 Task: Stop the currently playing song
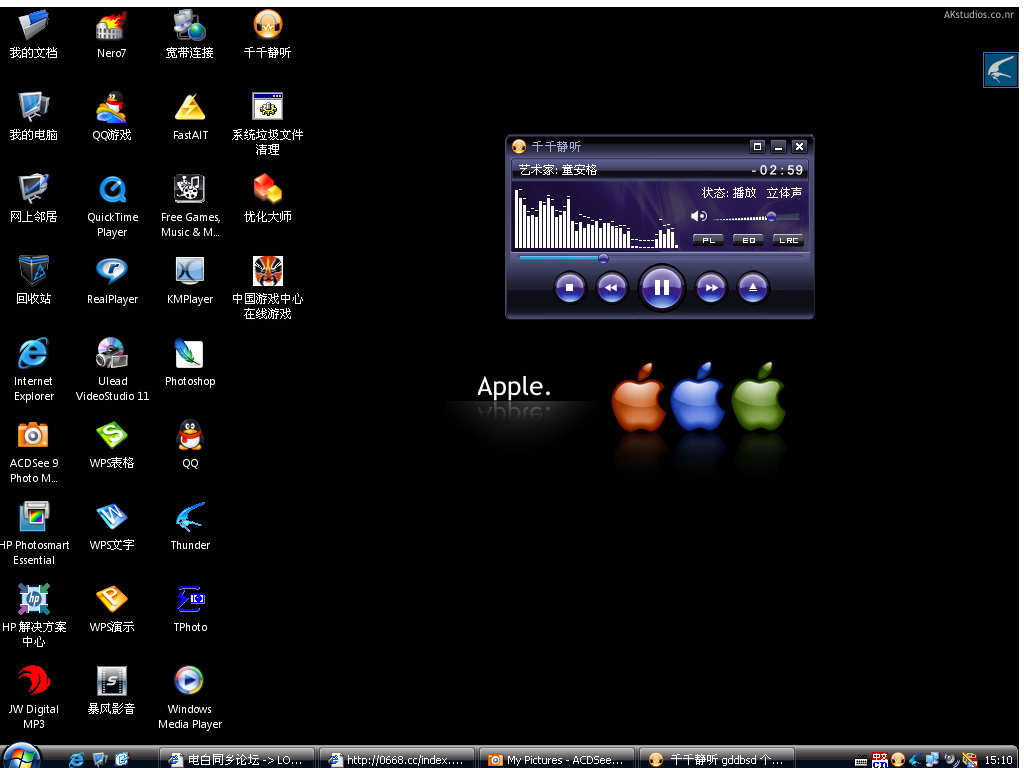[569, 288]
